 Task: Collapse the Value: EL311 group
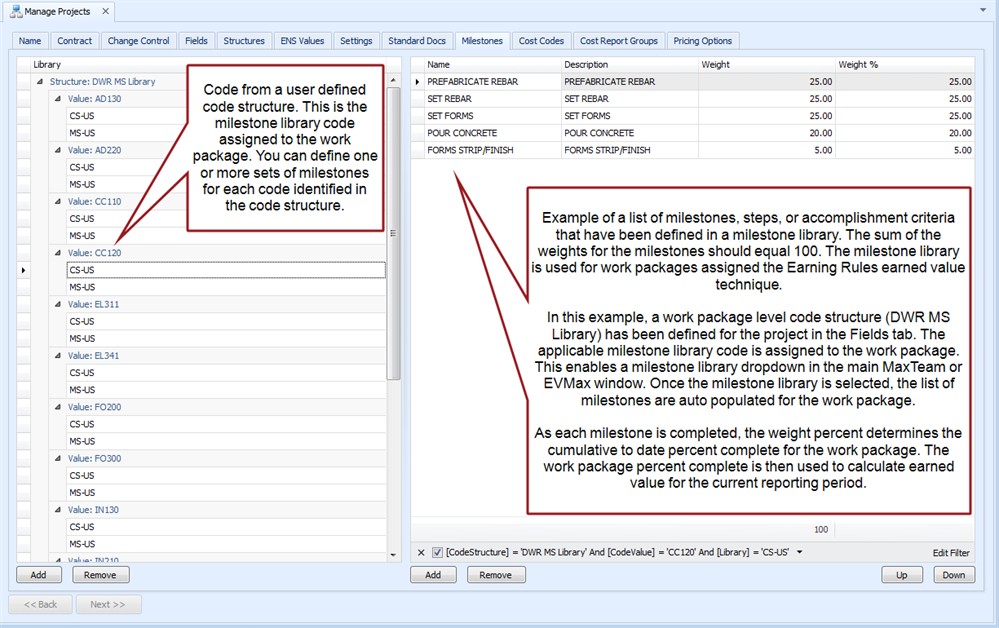[x=58, y=304]
